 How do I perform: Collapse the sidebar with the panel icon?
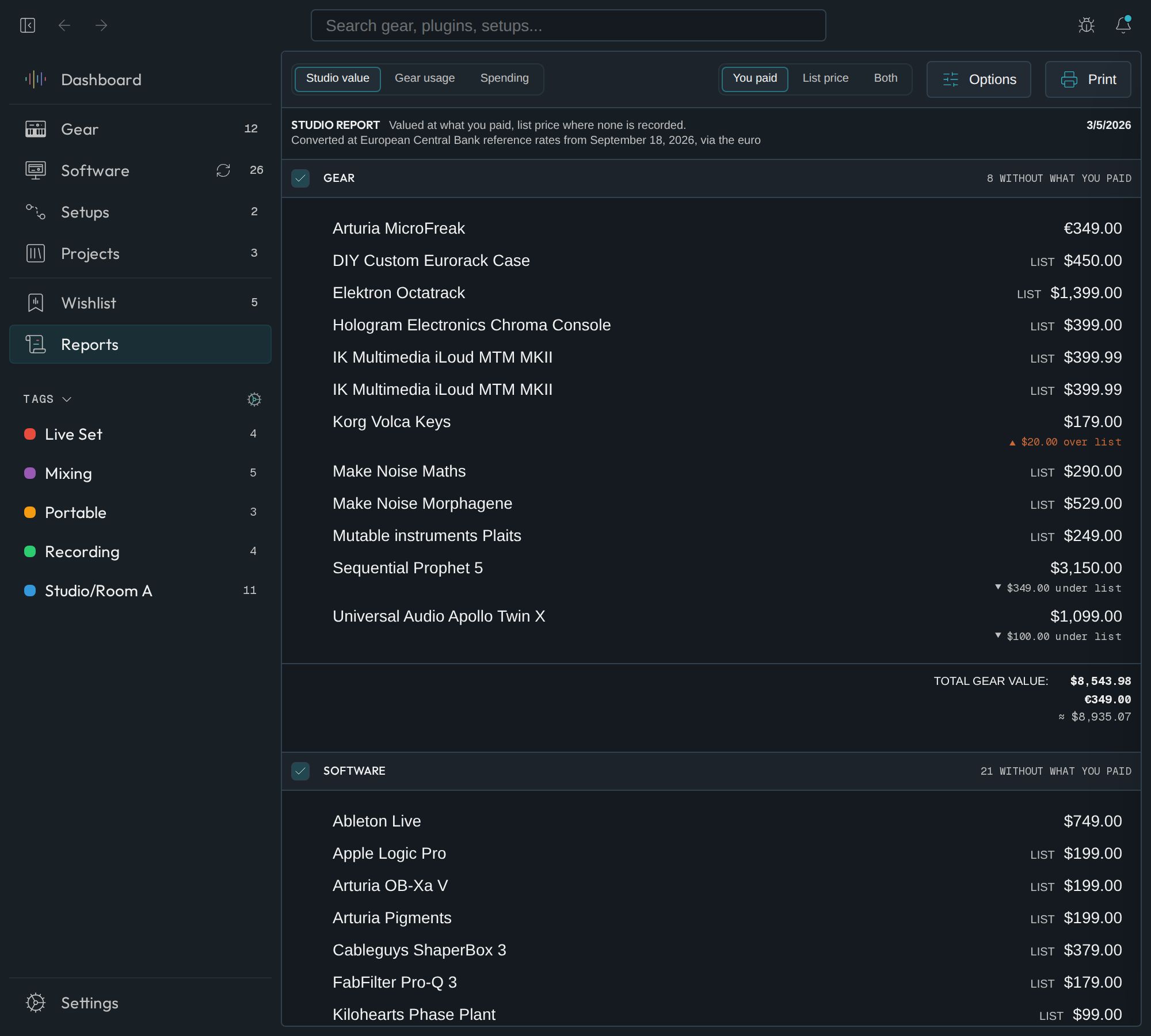[28, 25]
